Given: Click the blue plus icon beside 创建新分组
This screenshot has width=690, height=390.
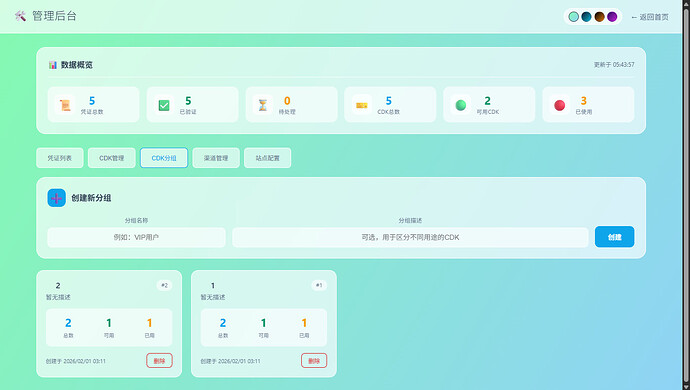Looking at the screenshot, I should 56,198.
